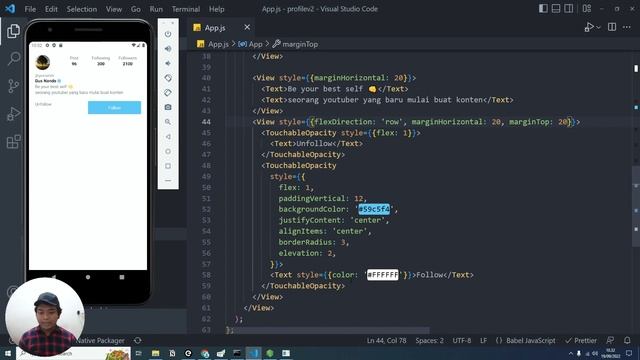Click emulator toolbar home circle
The height and width of the screenshot is (360, 640).
click(x=168, y=151)
